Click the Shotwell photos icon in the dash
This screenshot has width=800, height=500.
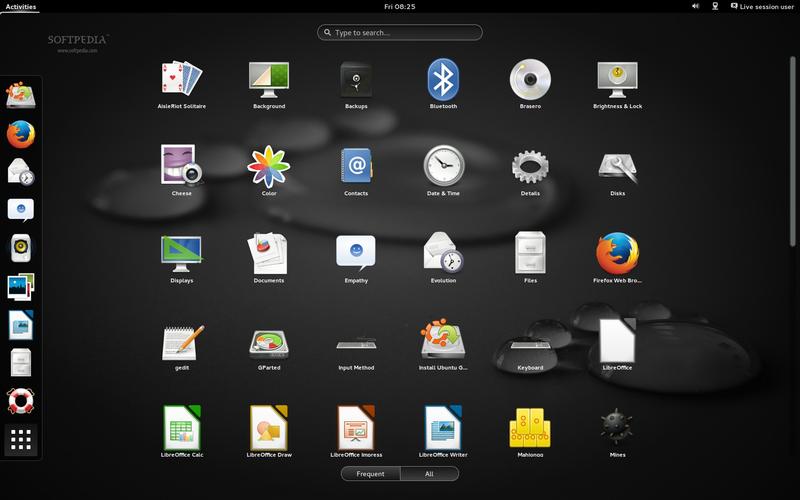[x=21, y=286]
